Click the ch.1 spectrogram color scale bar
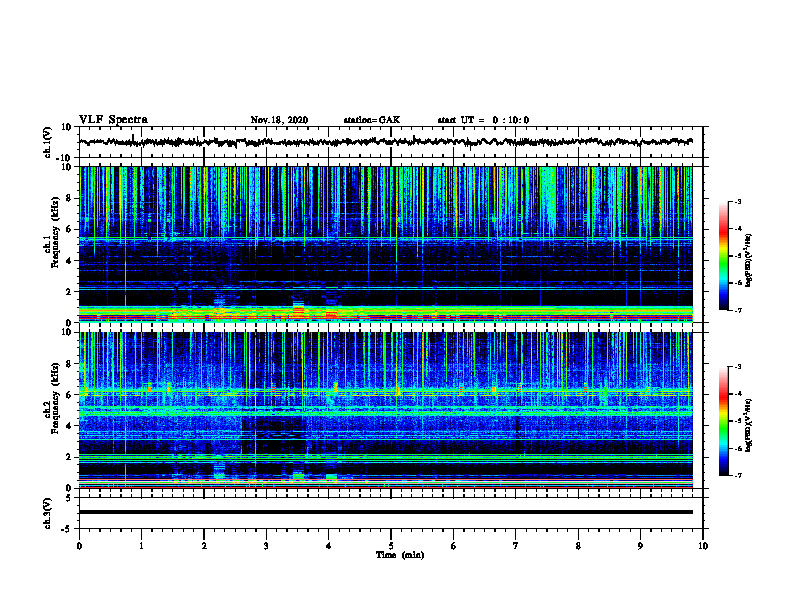 724,256
